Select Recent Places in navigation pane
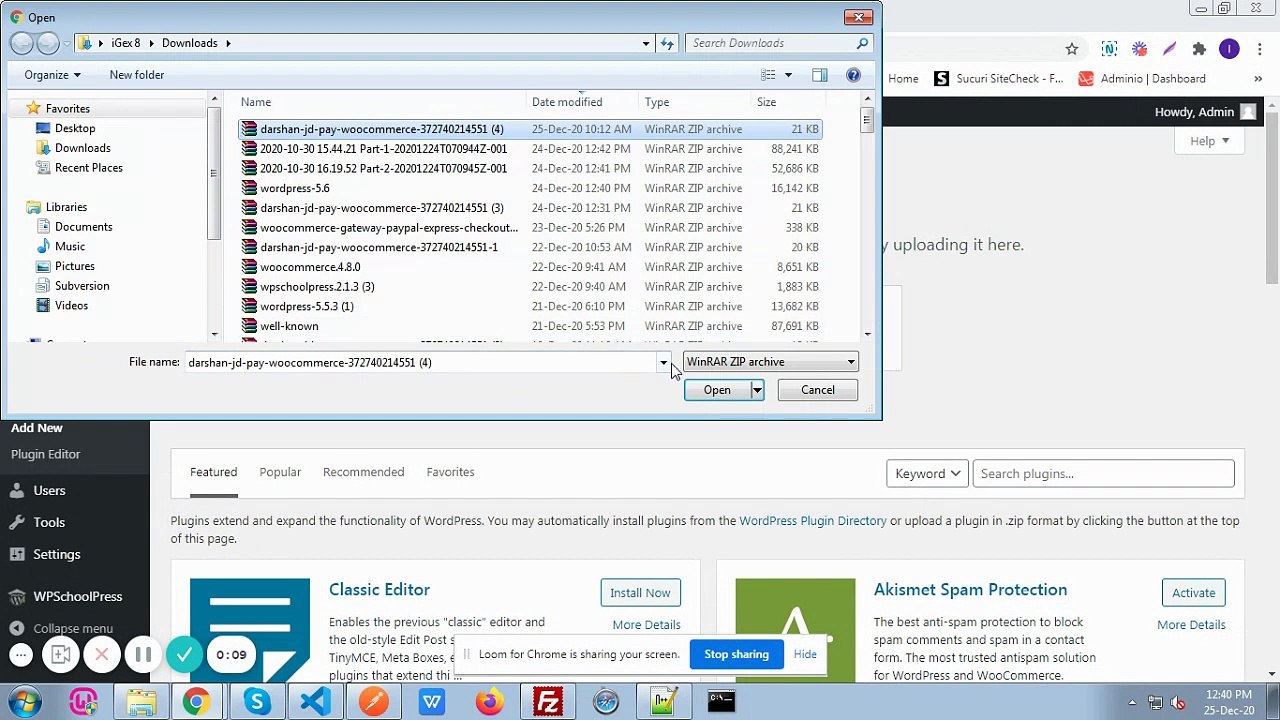The height and width of the screenshot is (720, 1280). (88, 168)
